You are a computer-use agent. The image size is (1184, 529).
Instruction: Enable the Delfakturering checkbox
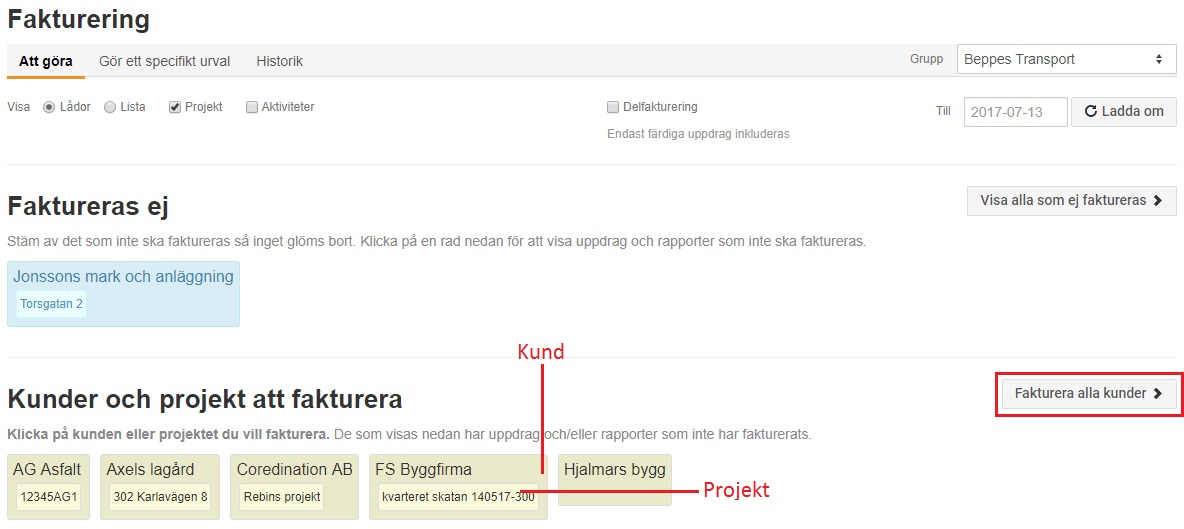coord(613,107)
